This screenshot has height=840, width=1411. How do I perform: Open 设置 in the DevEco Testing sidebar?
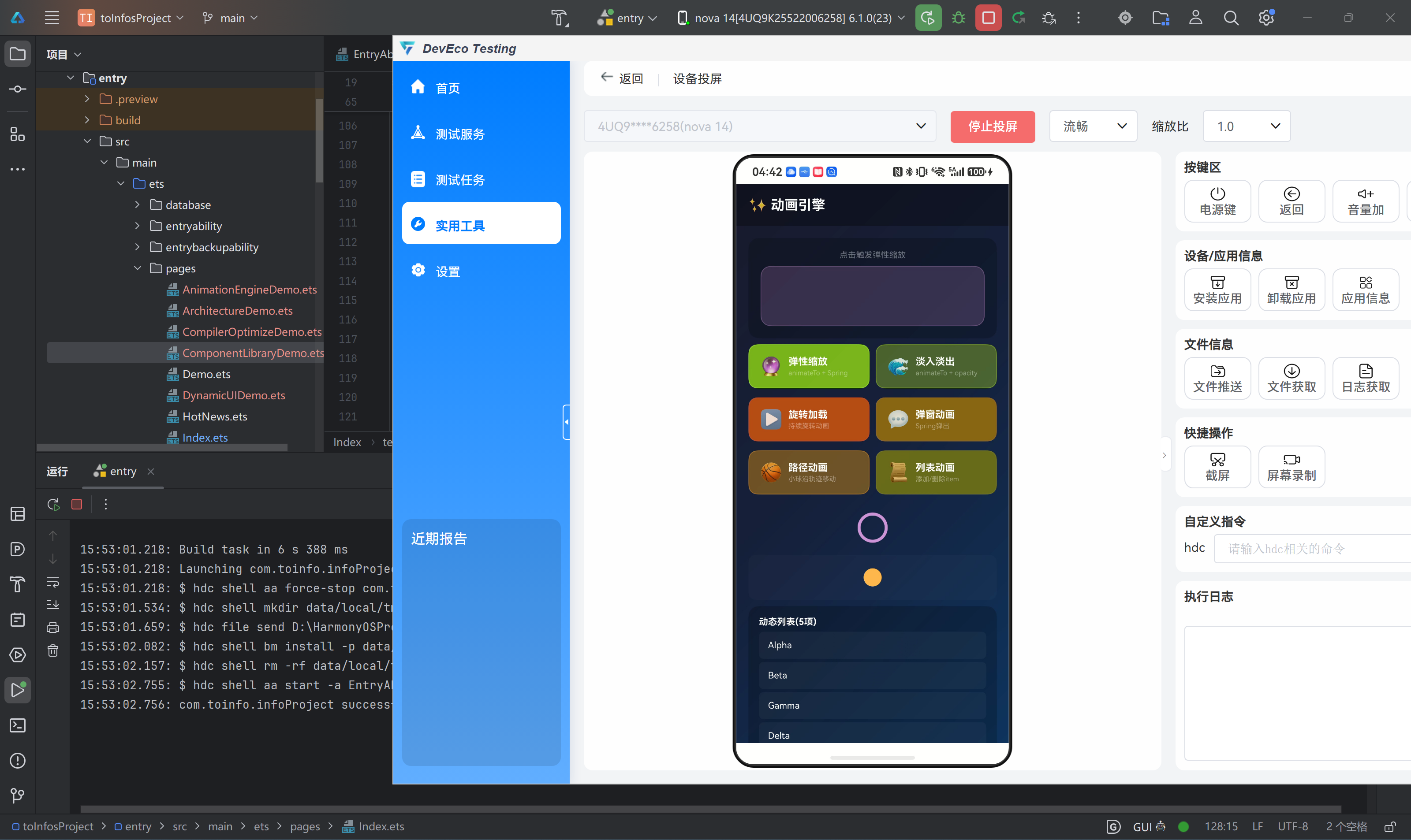click(481, 271)
